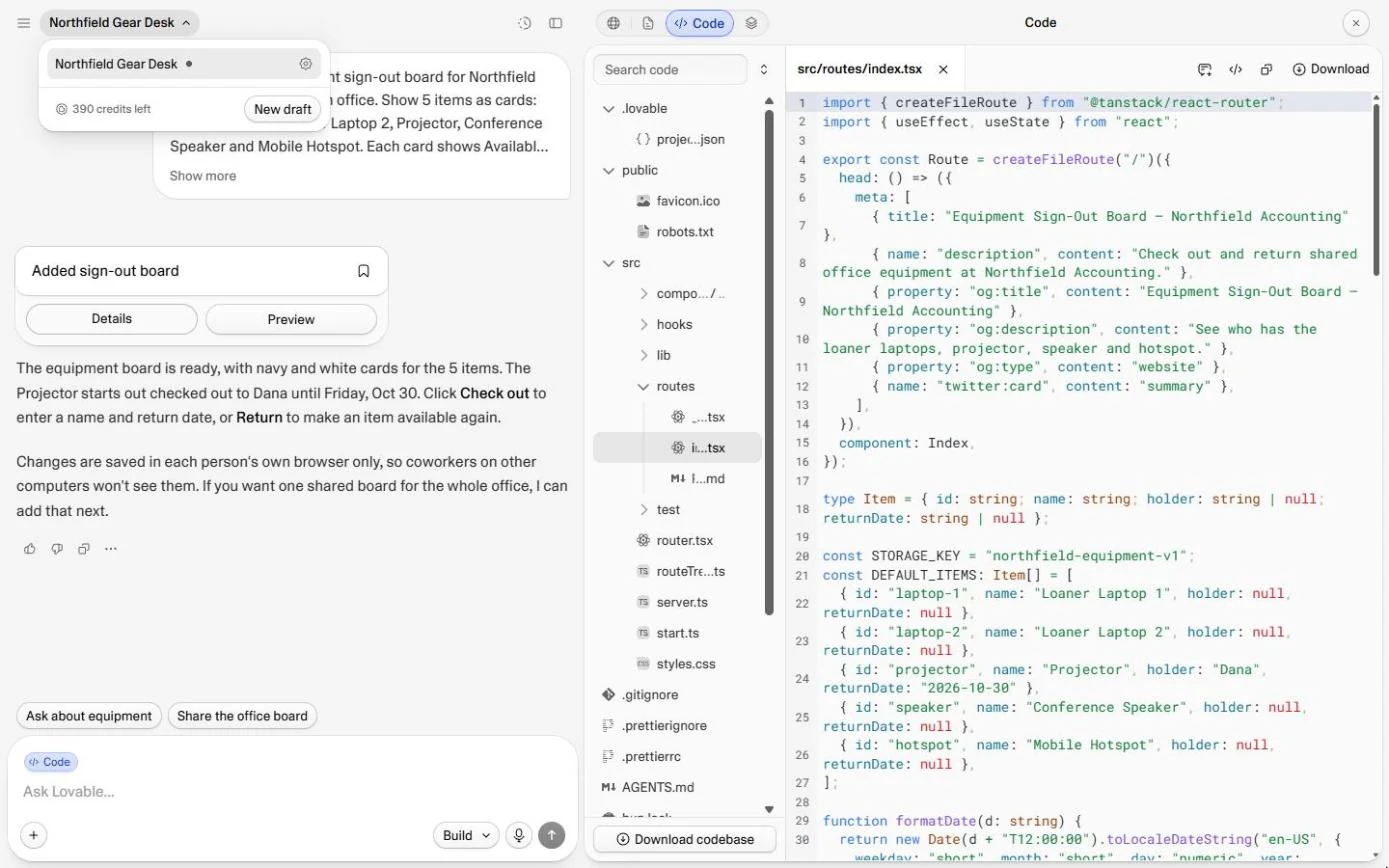Click the code brackets icon beside Download

click(1235, 69)
